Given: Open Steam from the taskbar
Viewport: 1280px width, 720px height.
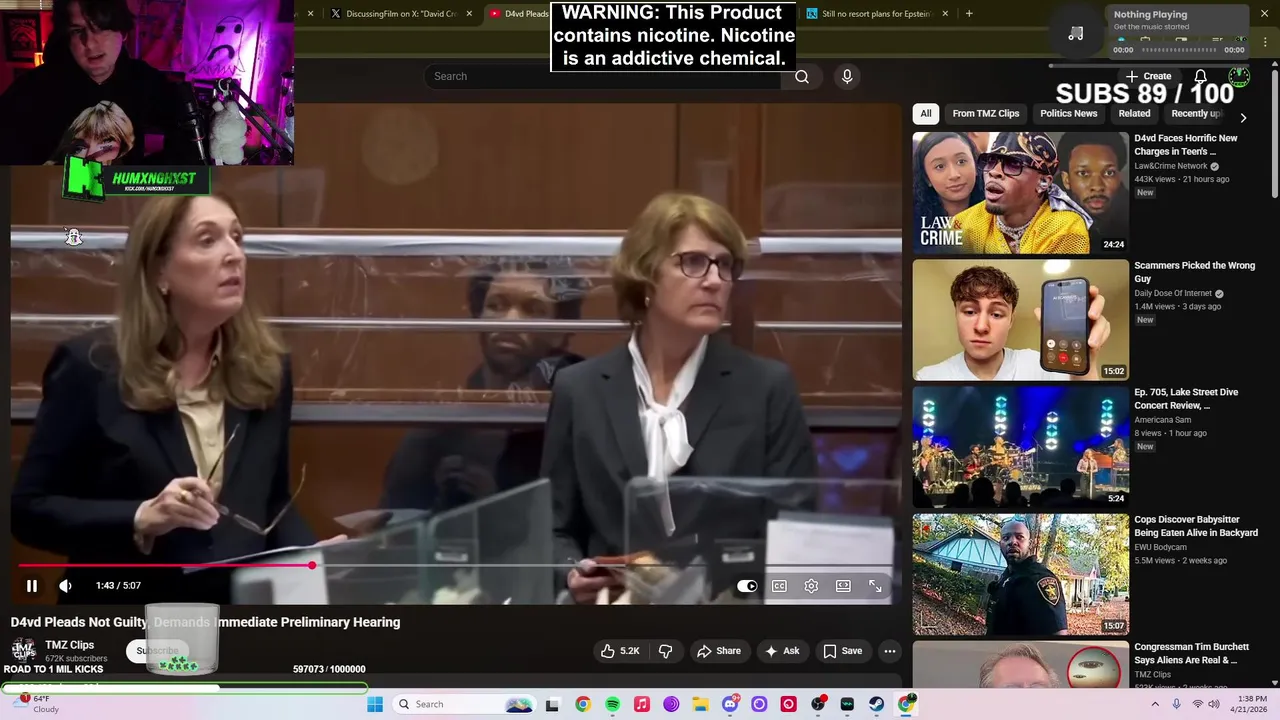Looking at the screenshot, I should pos(877,704).
